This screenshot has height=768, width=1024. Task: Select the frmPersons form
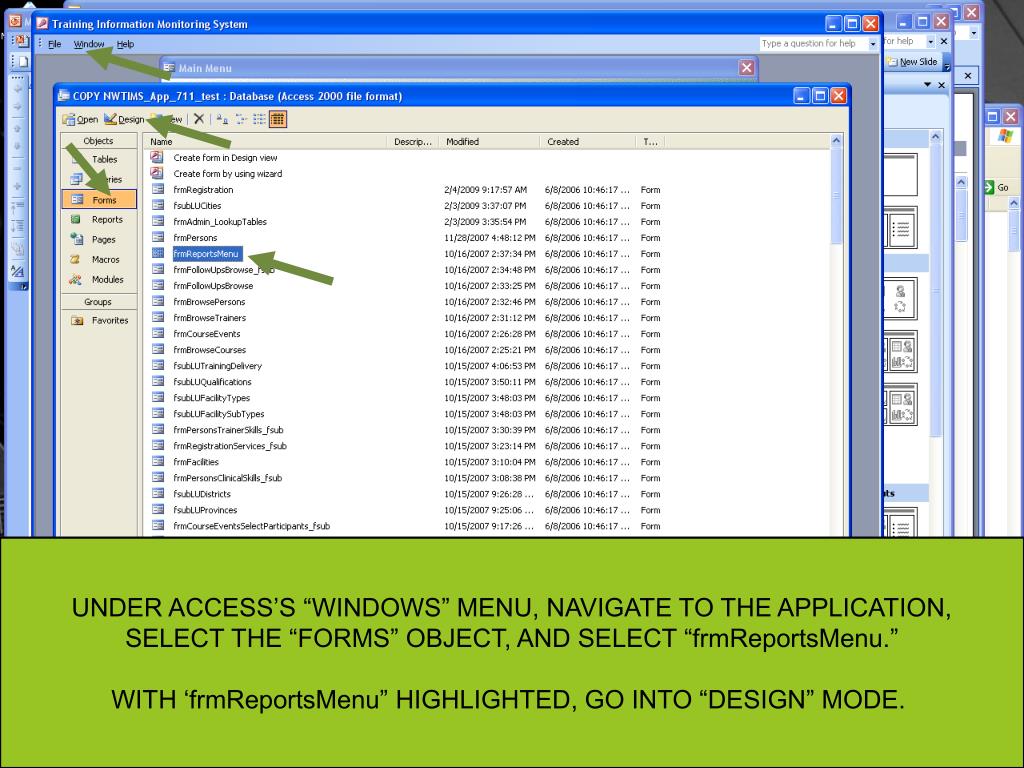(195, 238)
